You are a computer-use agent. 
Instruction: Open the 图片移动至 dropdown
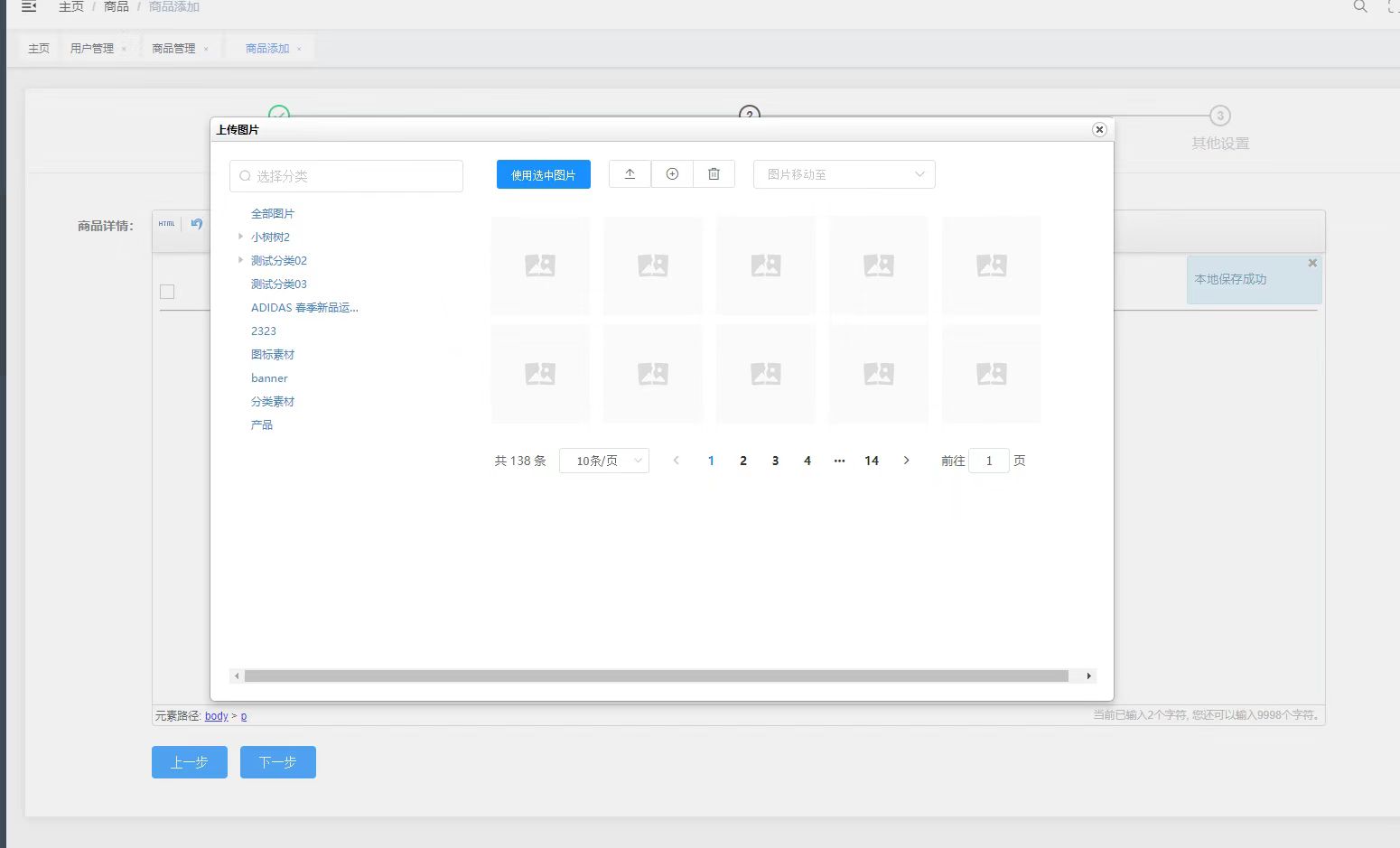(844, 174)
